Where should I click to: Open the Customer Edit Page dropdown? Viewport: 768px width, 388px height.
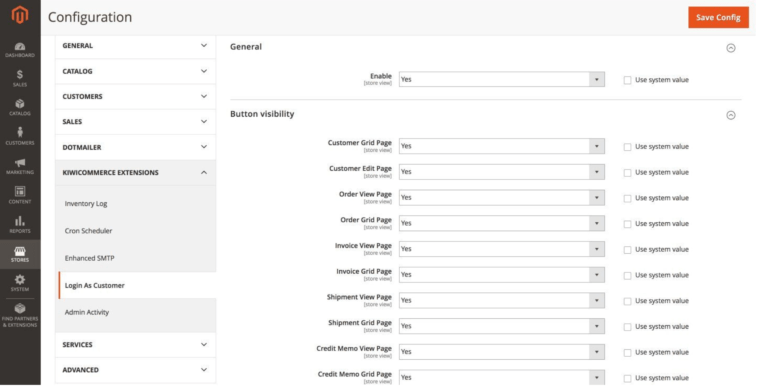click(502, 172)
